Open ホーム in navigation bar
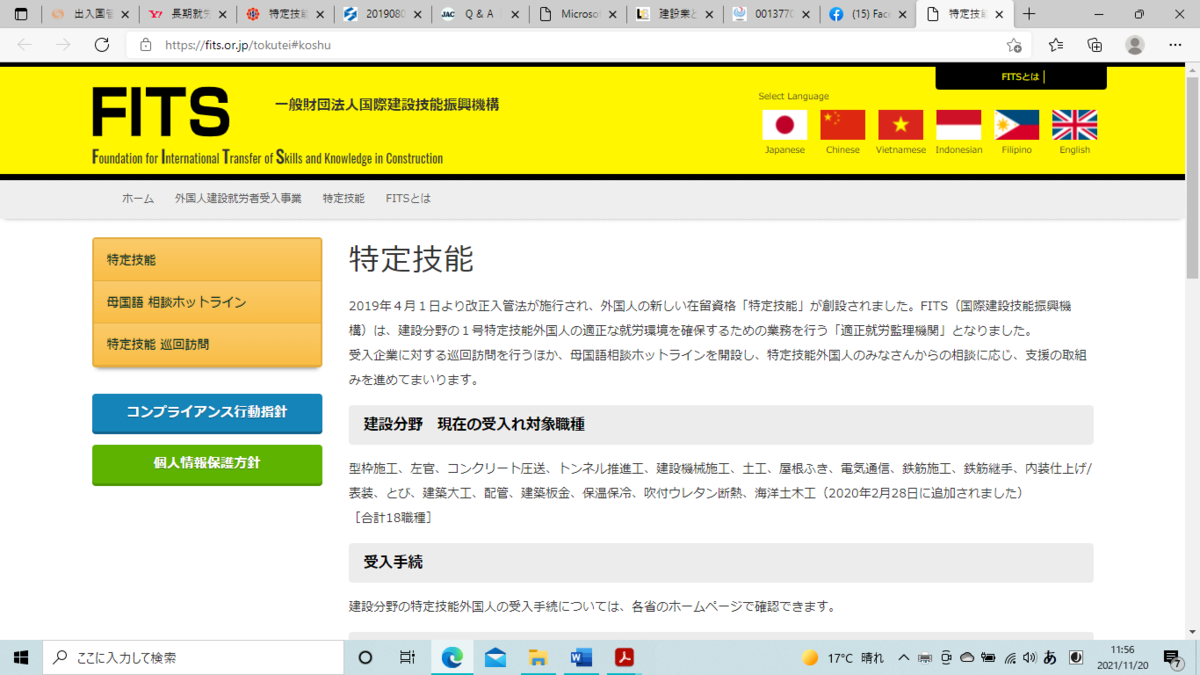This screenshot has height=675, width=1200. [x=138, y=199]
